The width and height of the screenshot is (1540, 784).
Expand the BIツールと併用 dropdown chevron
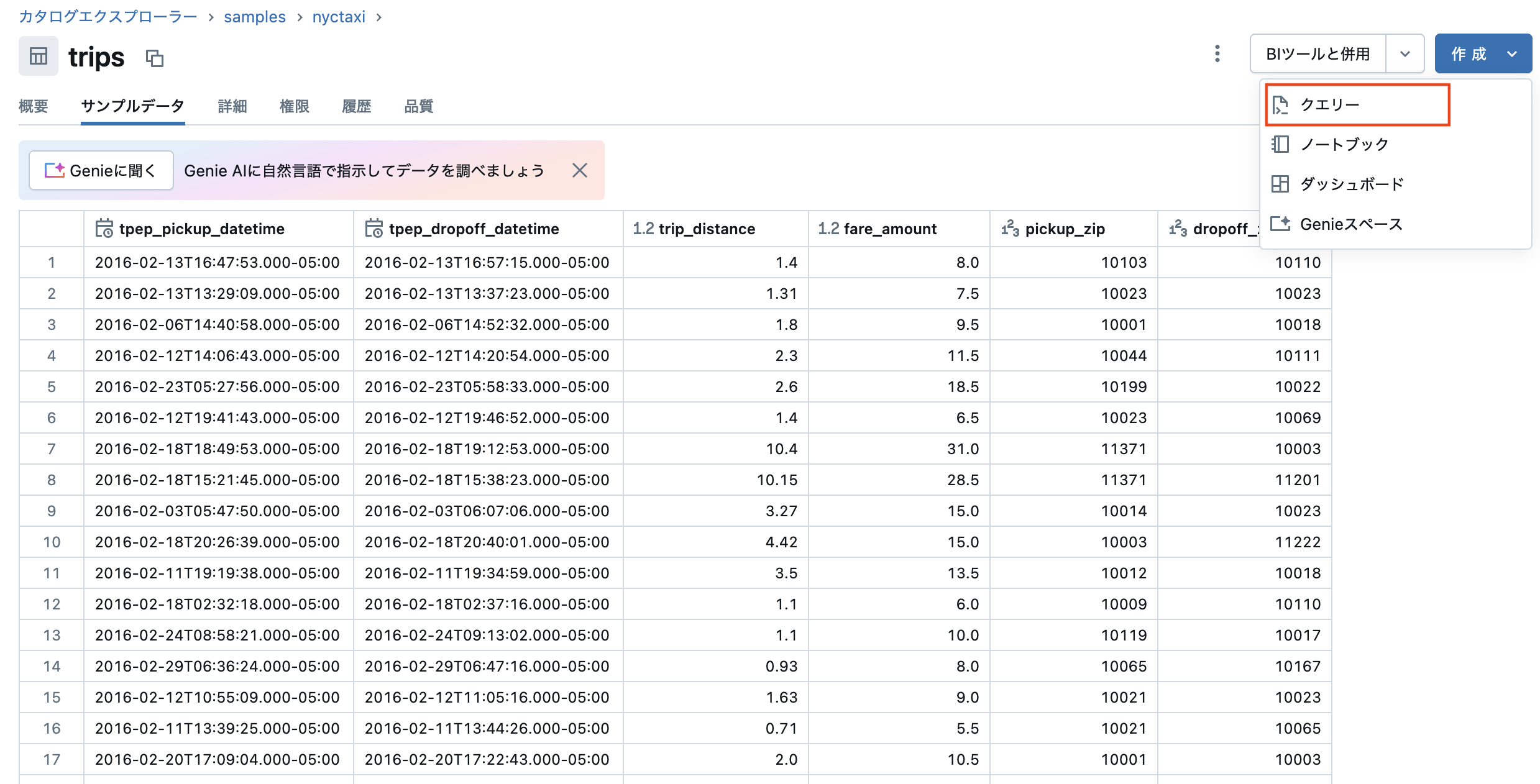coord(1405,53)
